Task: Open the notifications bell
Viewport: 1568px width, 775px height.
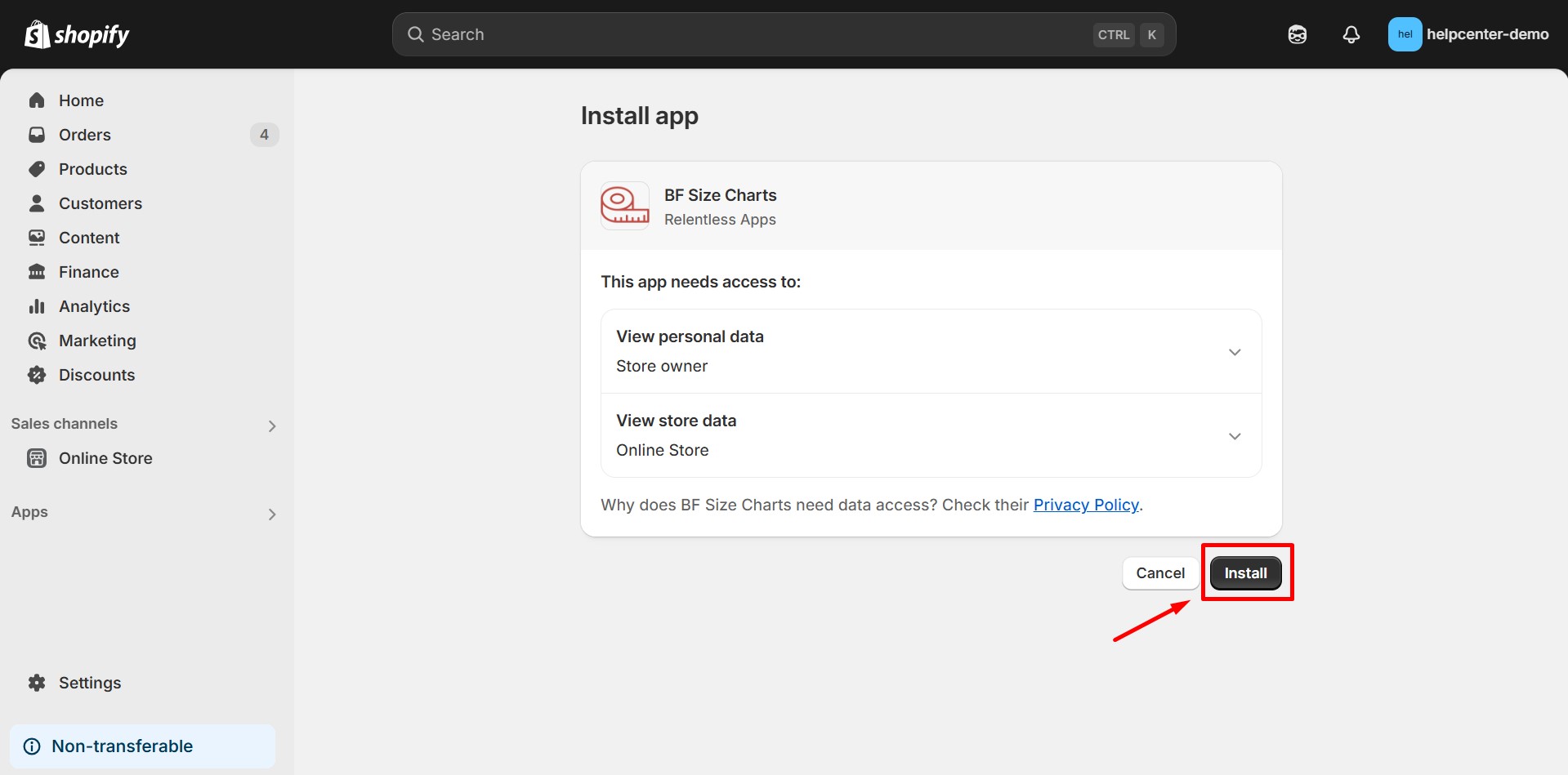Action: pos(1351,34)
